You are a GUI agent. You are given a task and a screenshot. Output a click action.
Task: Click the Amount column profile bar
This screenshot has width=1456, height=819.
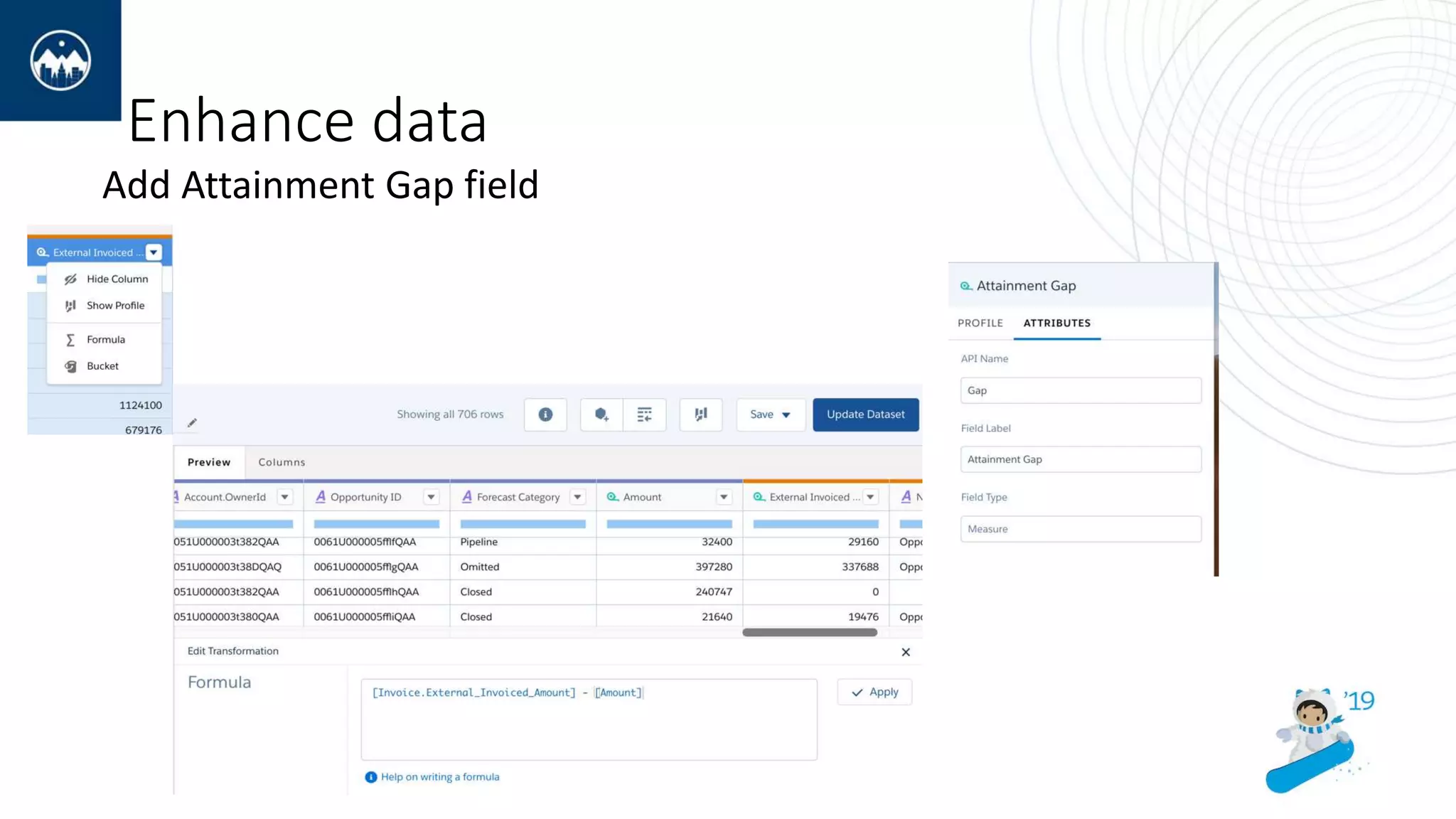669,524
